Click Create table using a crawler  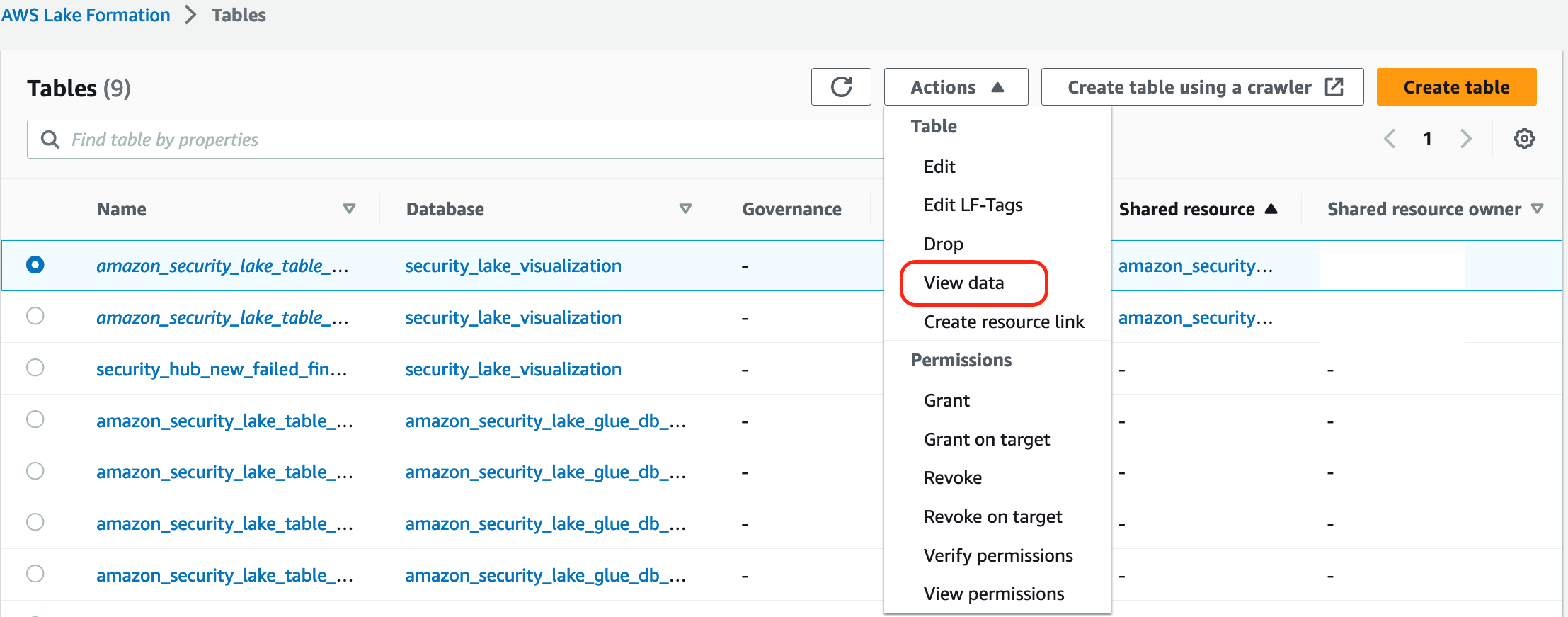(1202, 87)
